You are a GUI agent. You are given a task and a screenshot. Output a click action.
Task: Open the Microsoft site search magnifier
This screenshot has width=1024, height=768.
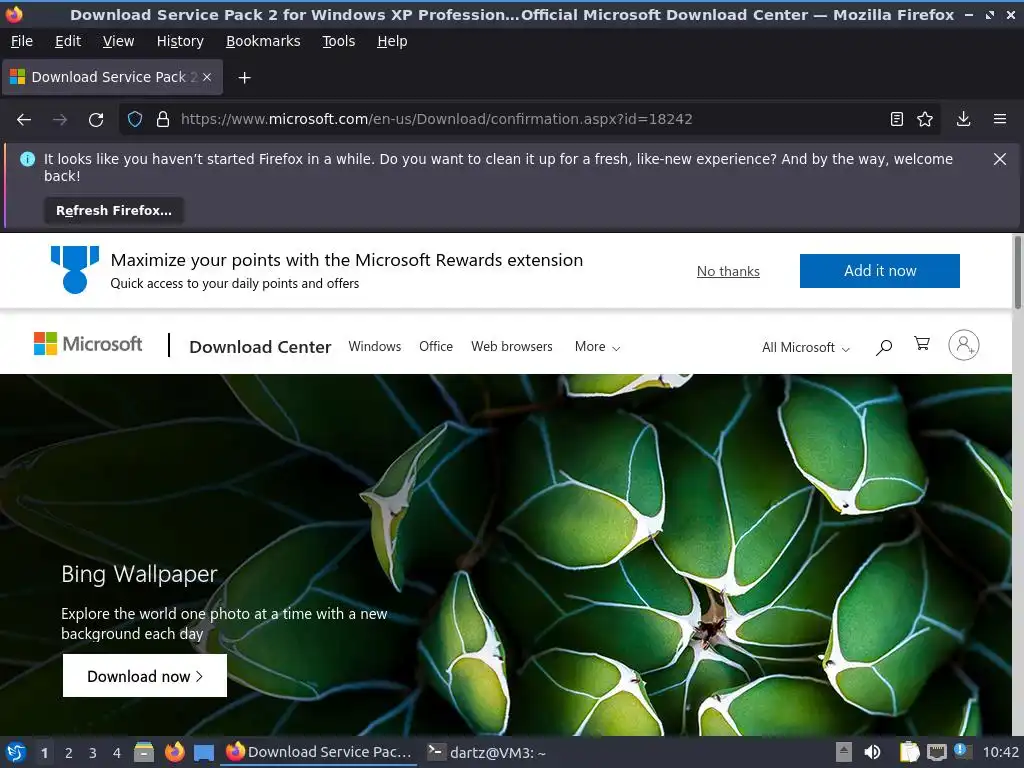884,347
